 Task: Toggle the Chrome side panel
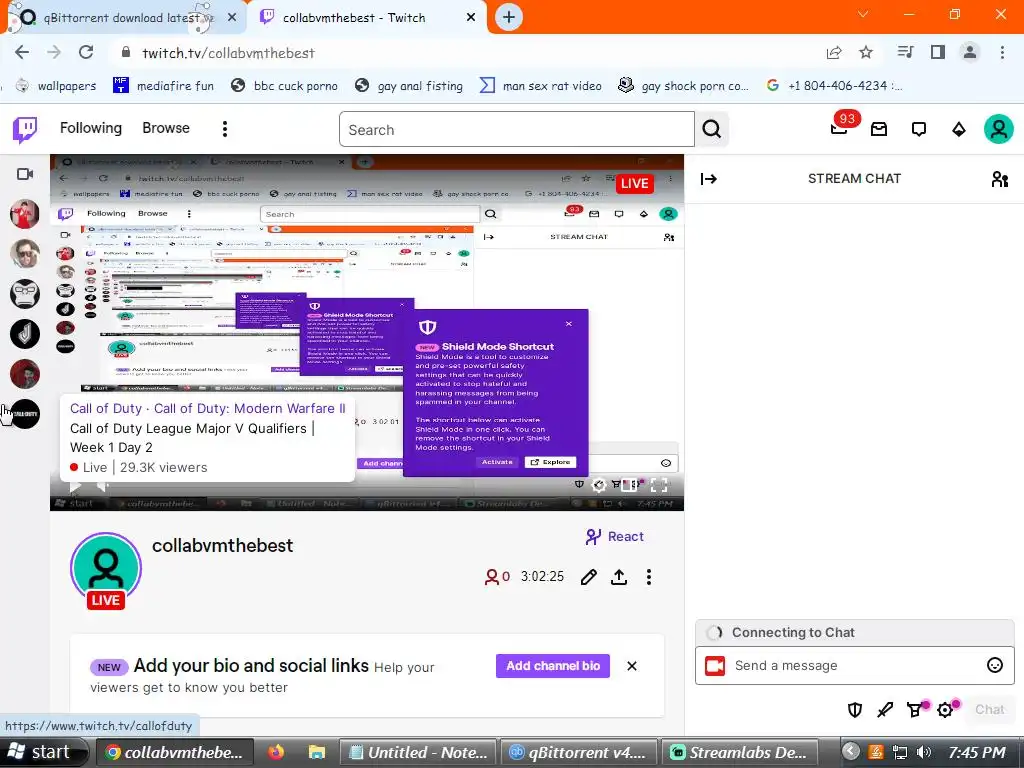(938, 53)
